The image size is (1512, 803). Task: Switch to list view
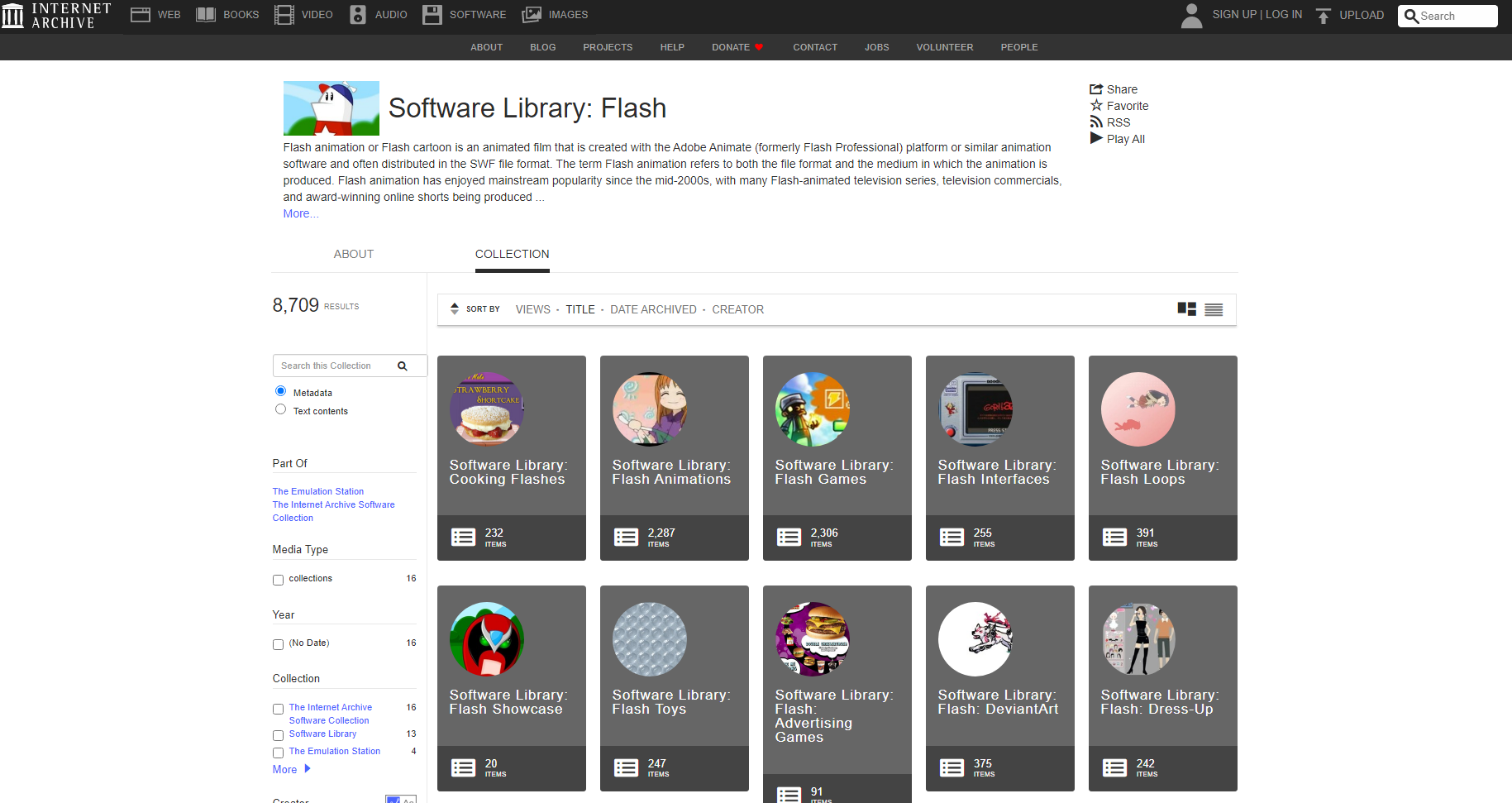coord(1214,309)
